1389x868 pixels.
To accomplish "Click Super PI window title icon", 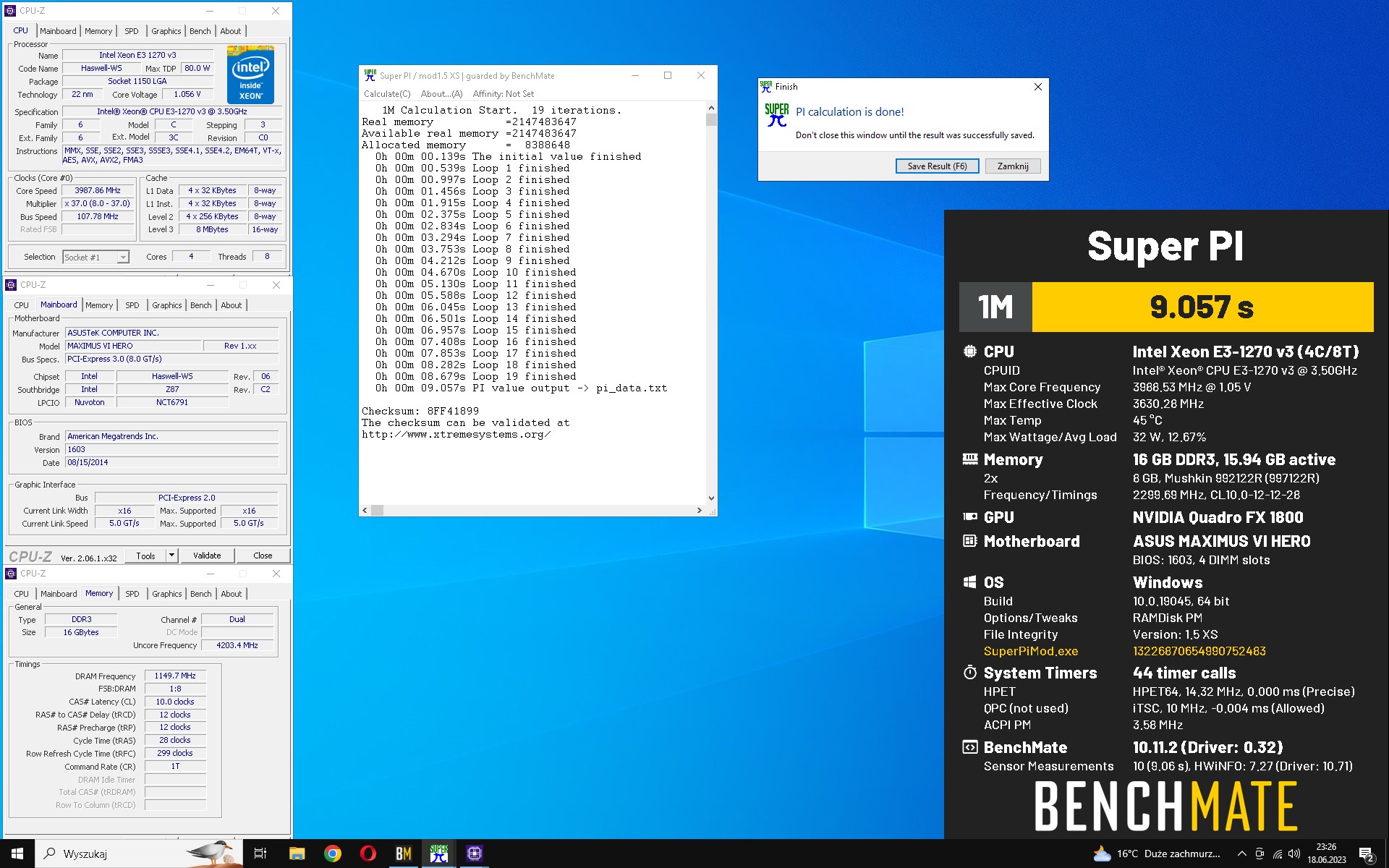I will click(x=370, y=75).
